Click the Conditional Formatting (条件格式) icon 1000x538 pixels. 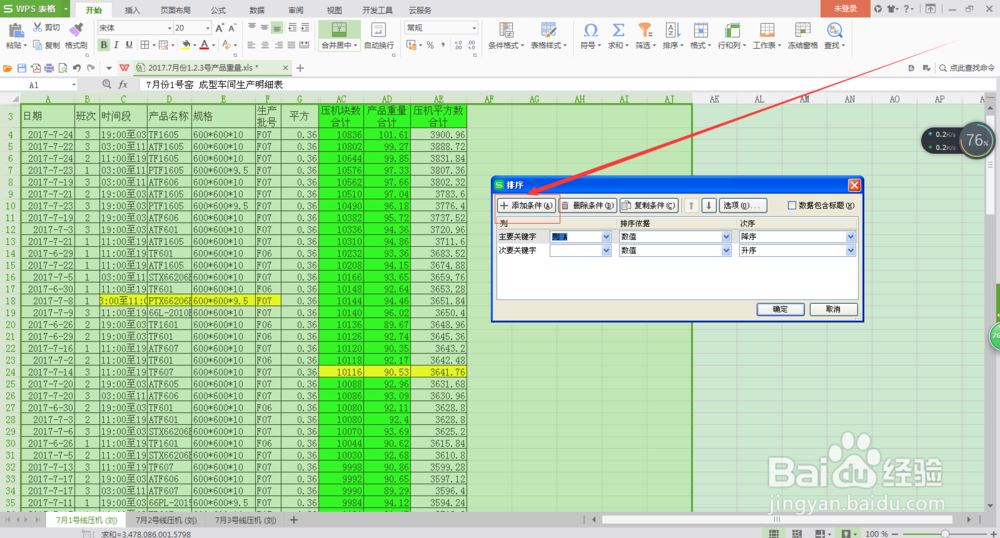506,30
